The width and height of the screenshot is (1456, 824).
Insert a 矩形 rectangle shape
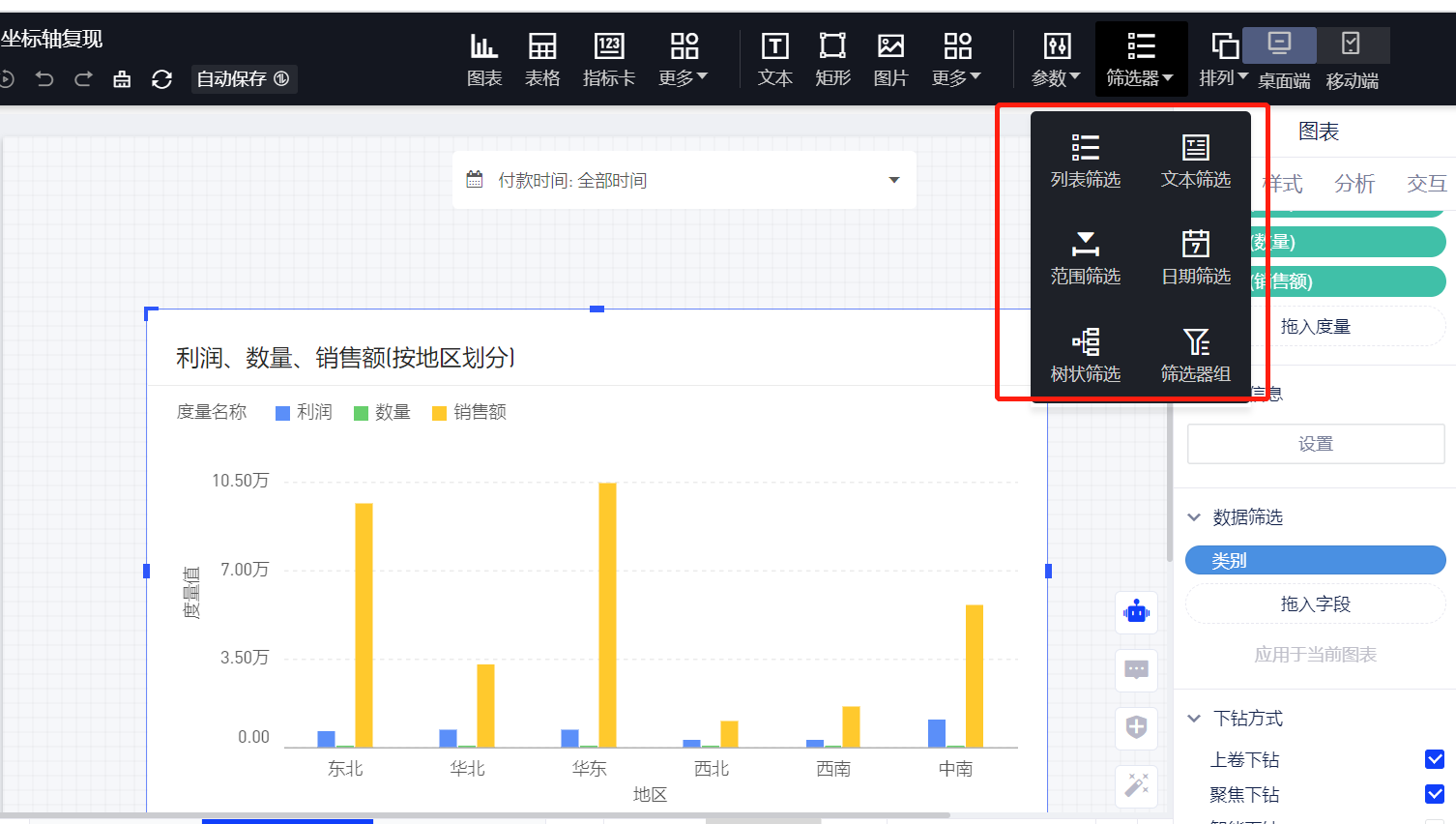point(832,60)
